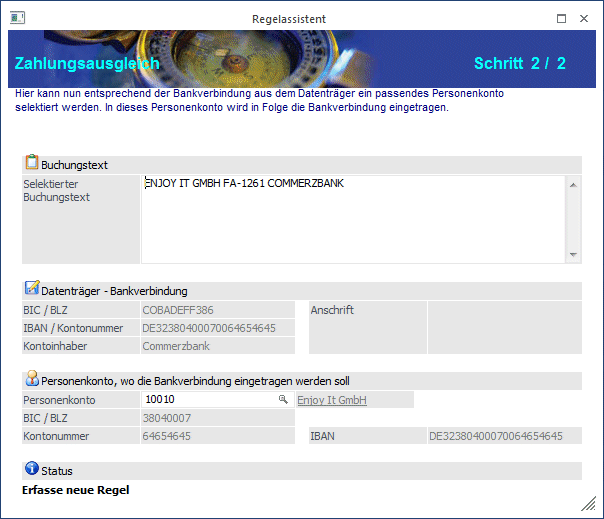The height and width of the screenshot is (519, 604).
Task: Open the Enjoy It GmbH link
Action: point(332,400)
